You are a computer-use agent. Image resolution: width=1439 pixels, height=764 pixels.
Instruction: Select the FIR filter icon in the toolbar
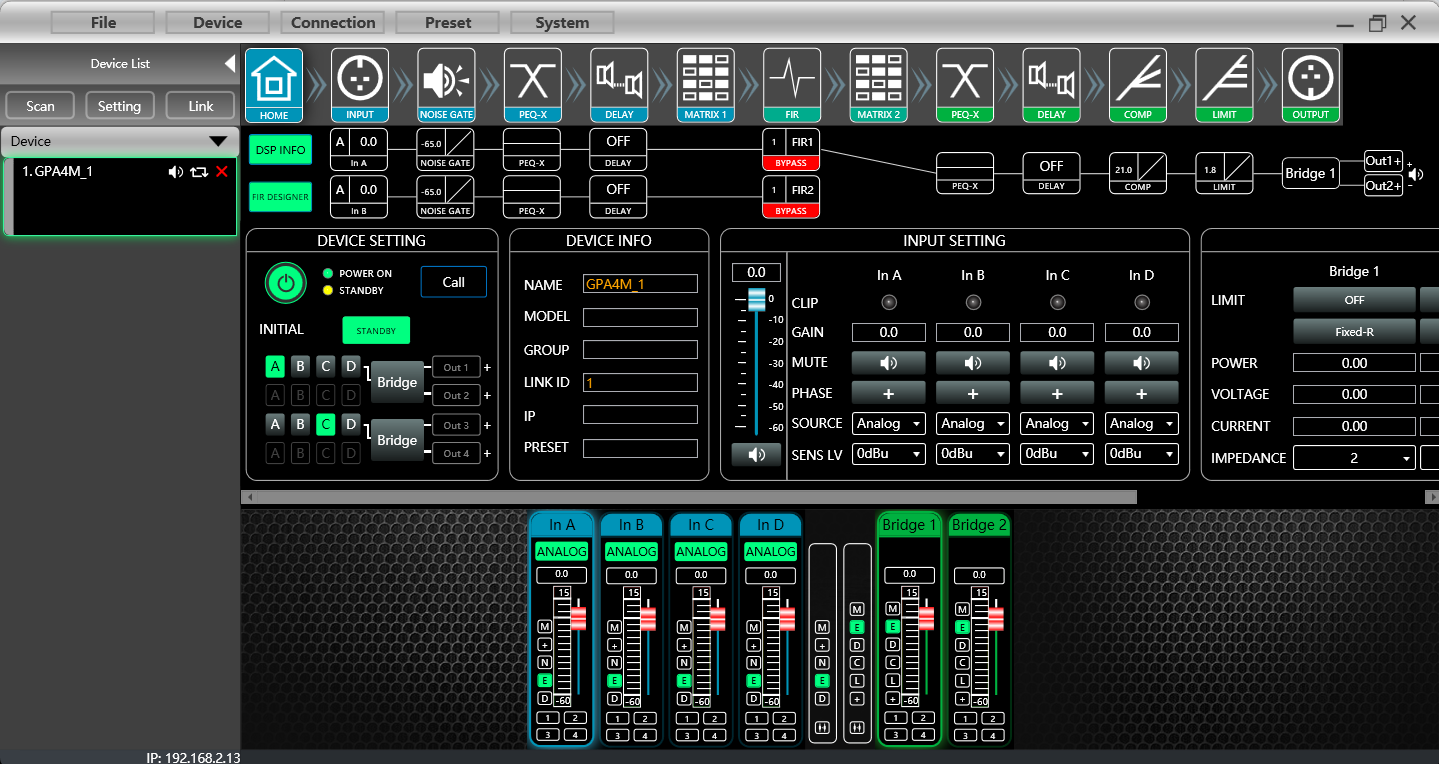point(791,85)
